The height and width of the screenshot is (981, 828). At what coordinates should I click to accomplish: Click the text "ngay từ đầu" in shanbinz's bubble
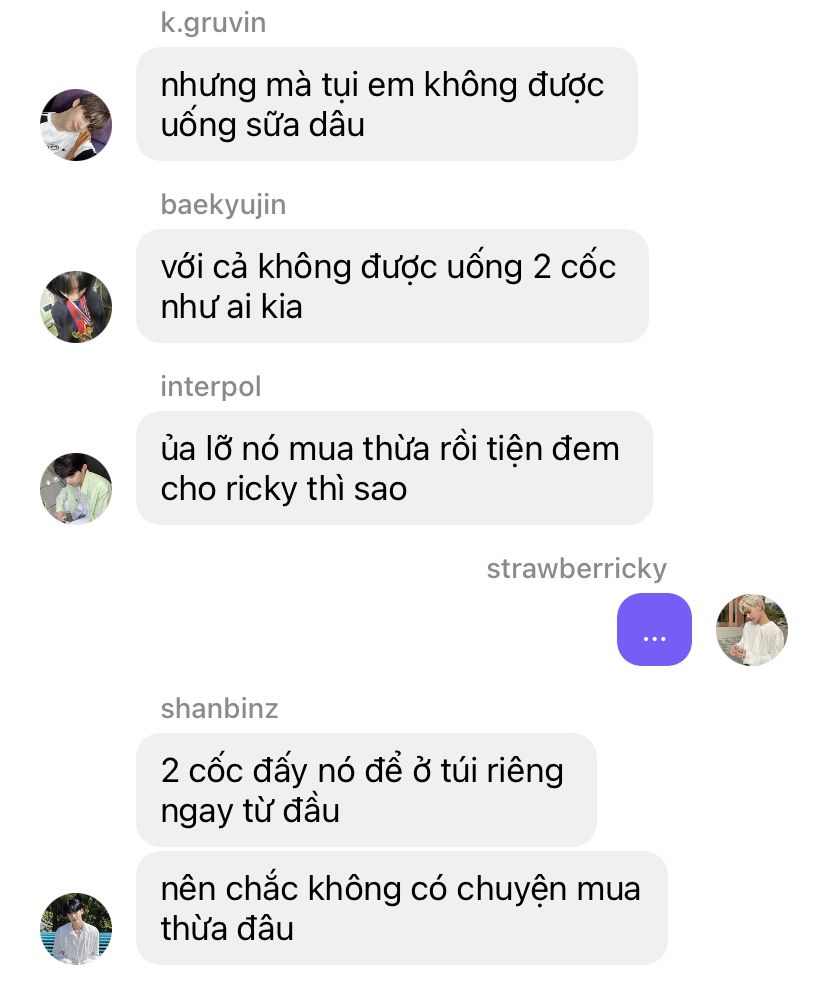(250, 811)
